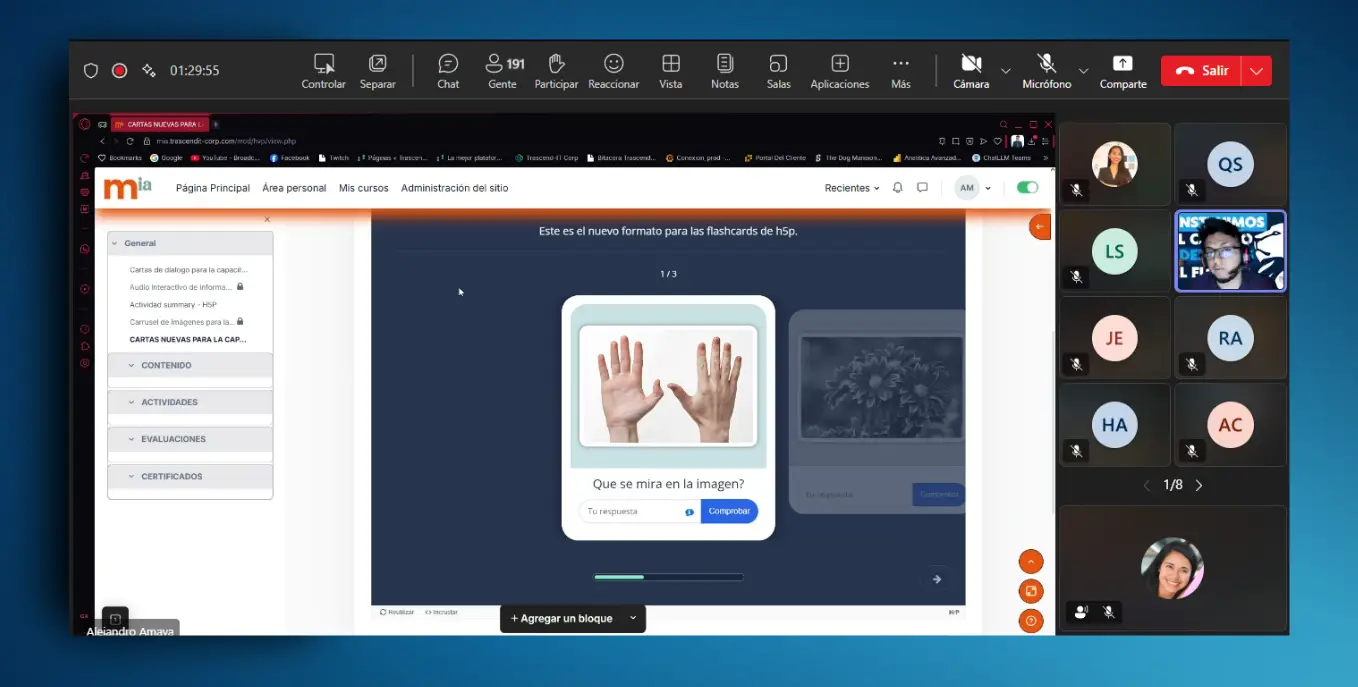Raise hand with Participar icon

[556, 70]
